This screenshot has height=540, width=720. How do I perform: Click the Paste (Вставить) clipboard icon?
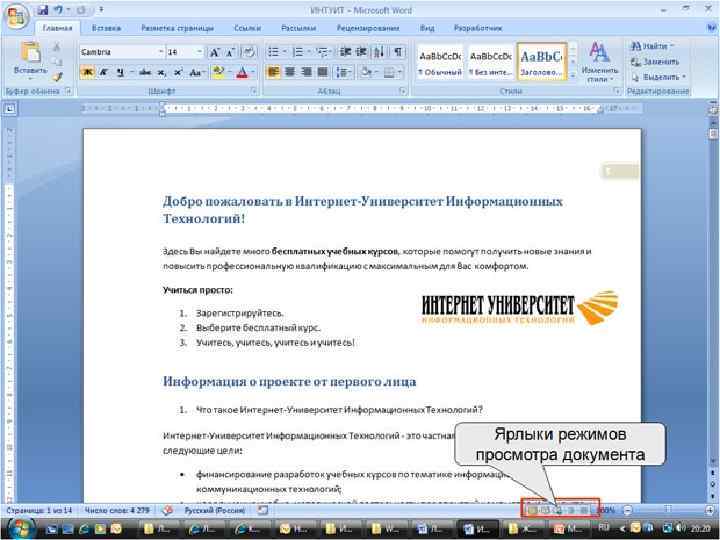(31, 53)
